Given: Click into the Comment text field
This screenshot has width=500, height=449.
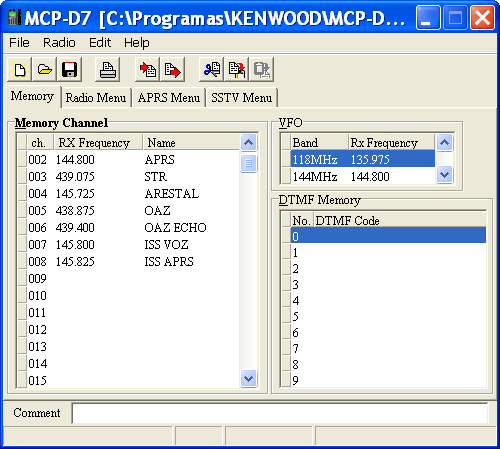Looking at the screenshot, I should [280, 413].
